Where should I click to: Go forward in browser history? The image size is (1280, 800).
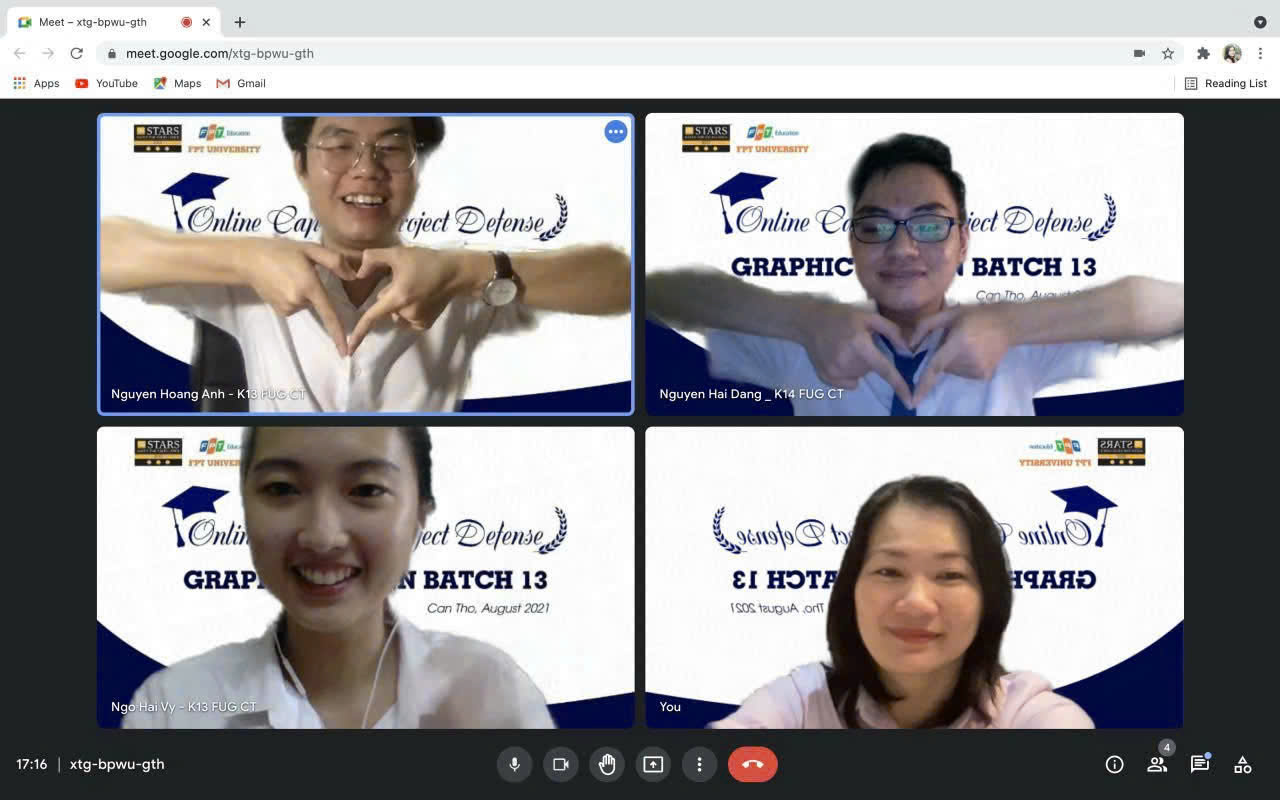48,53
